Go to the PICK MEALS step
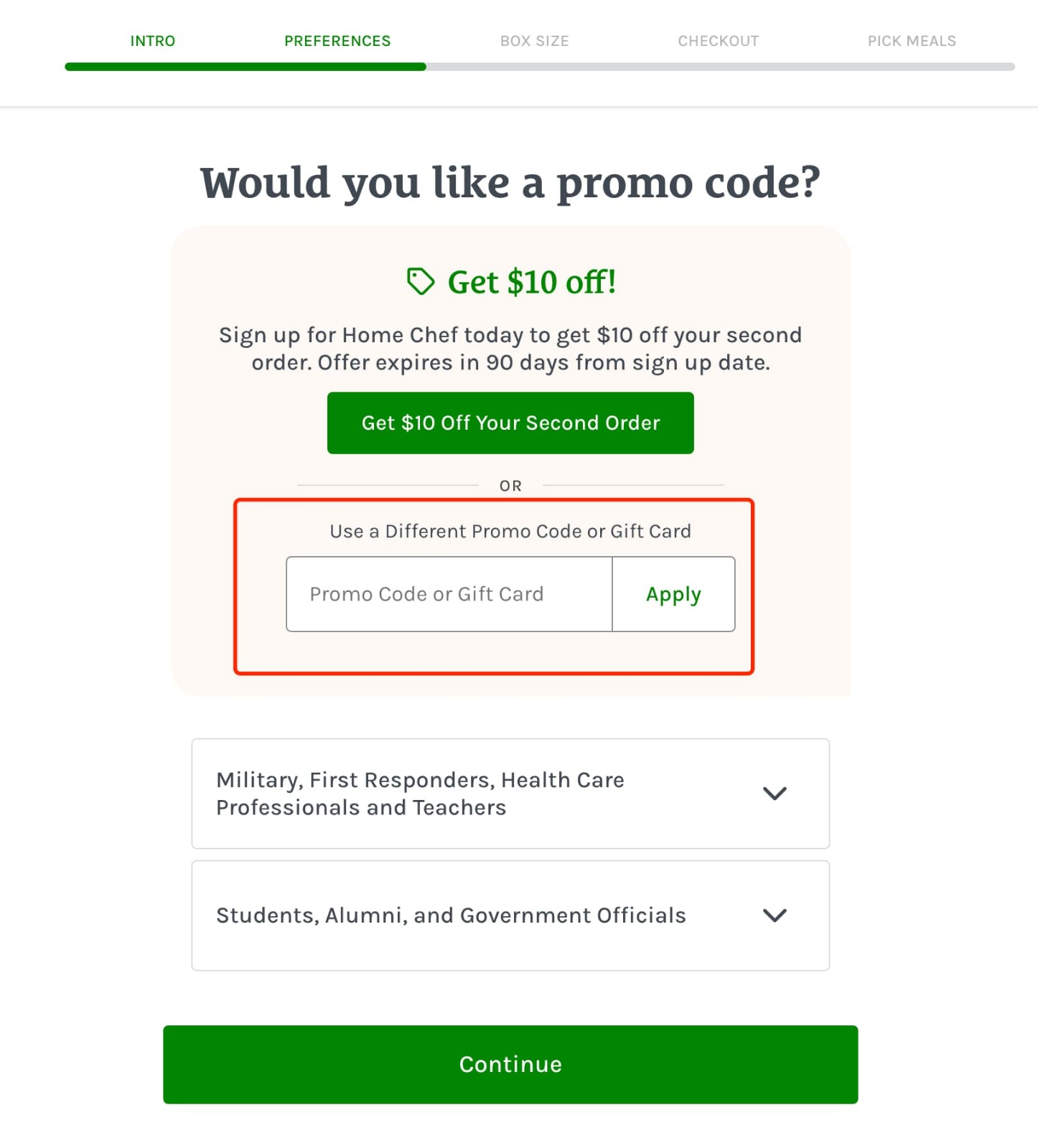Image resolution: width=1038 pixels, height=1148 pixels. 912,41
